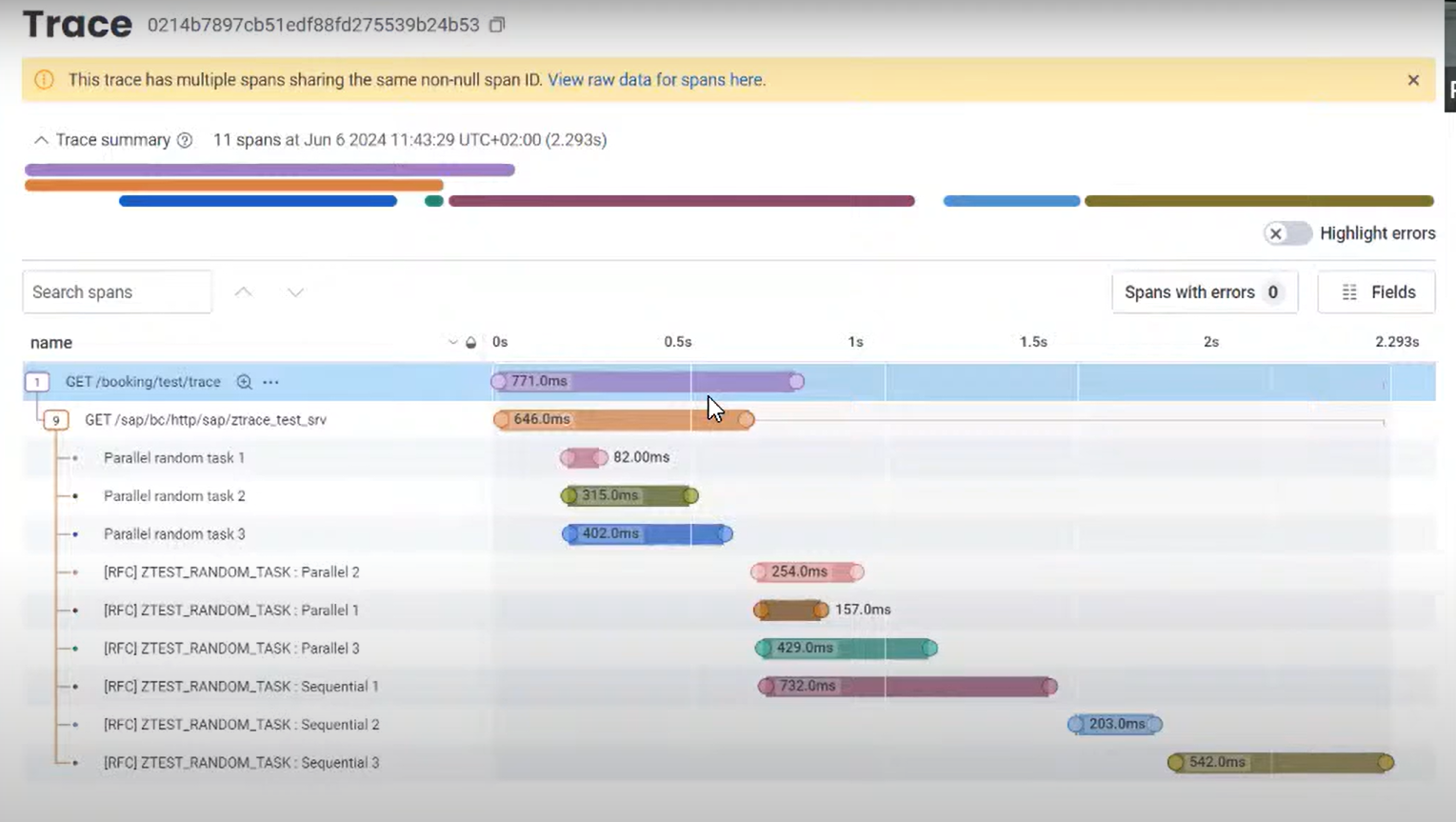Click the Spans with errors button
The height and width of the screenshot is (822, 1456).
[1205, 292]
